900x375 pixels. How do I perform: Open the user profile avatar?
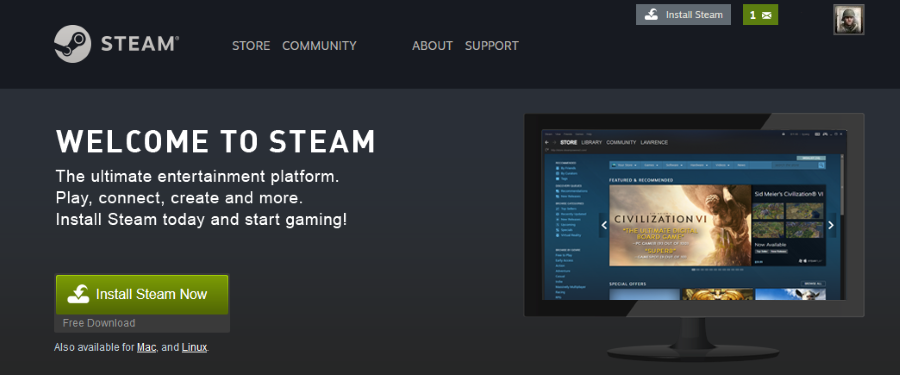point(848,20)
